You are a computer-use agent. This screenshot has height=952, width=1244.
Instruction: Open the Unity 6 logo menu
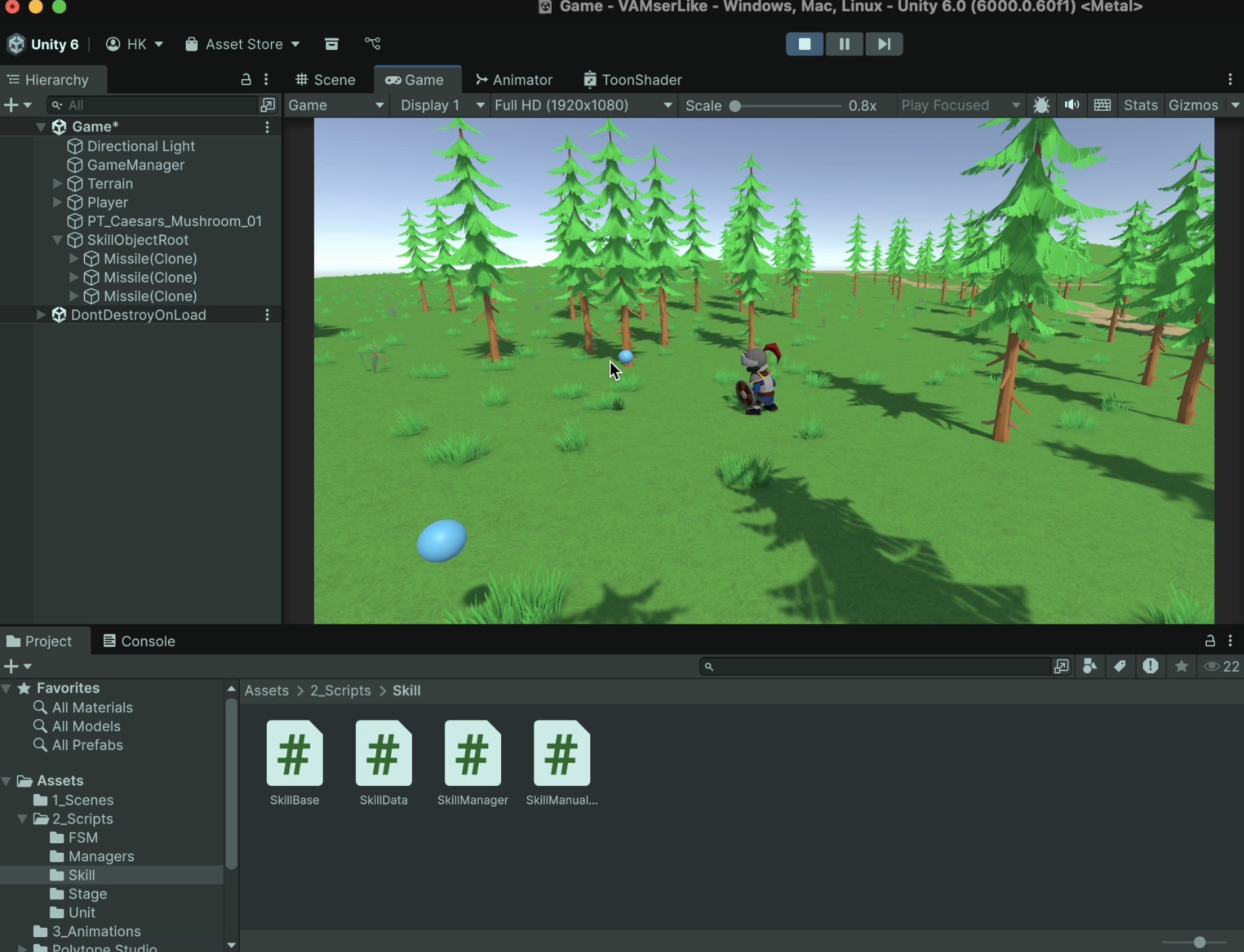coord(43,44)
